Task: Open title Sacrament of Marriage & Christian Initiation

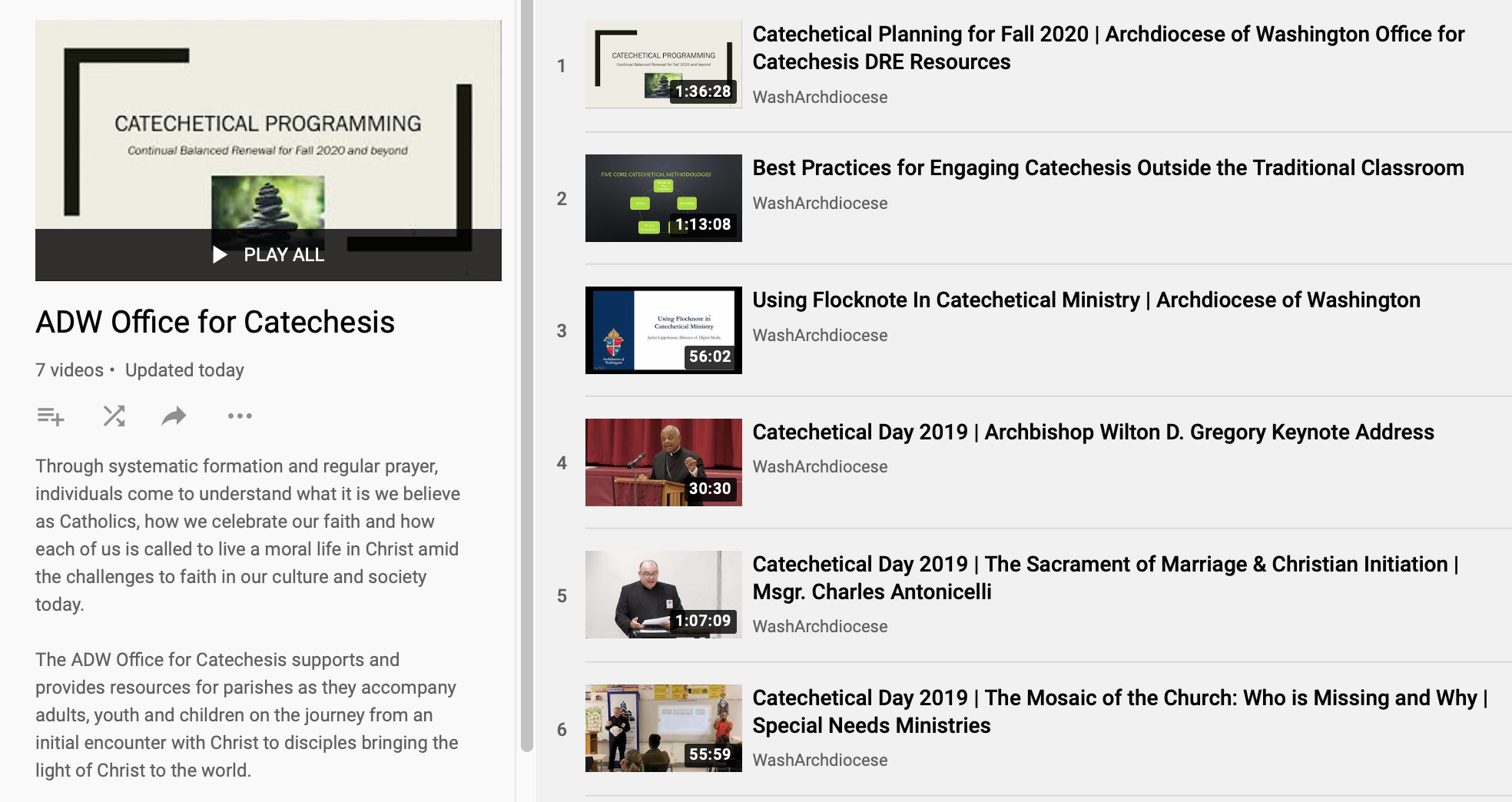Action: tap(1106, 578)
